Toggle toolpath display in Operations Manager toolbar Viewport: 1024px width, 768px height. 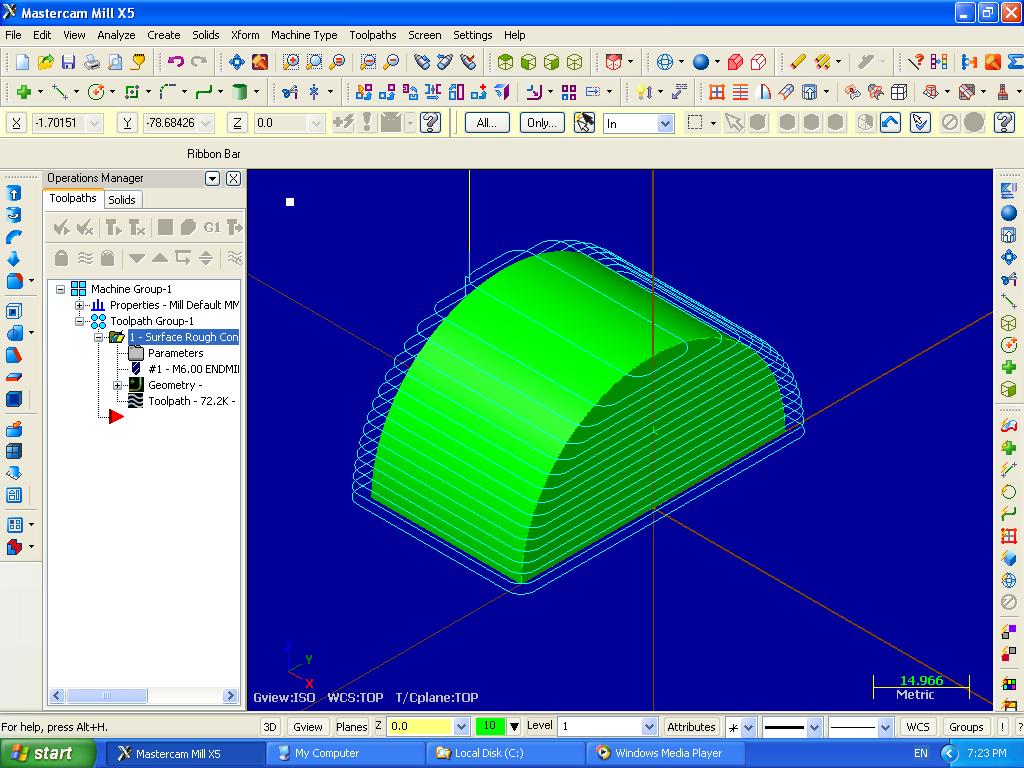tap(85, 257)
